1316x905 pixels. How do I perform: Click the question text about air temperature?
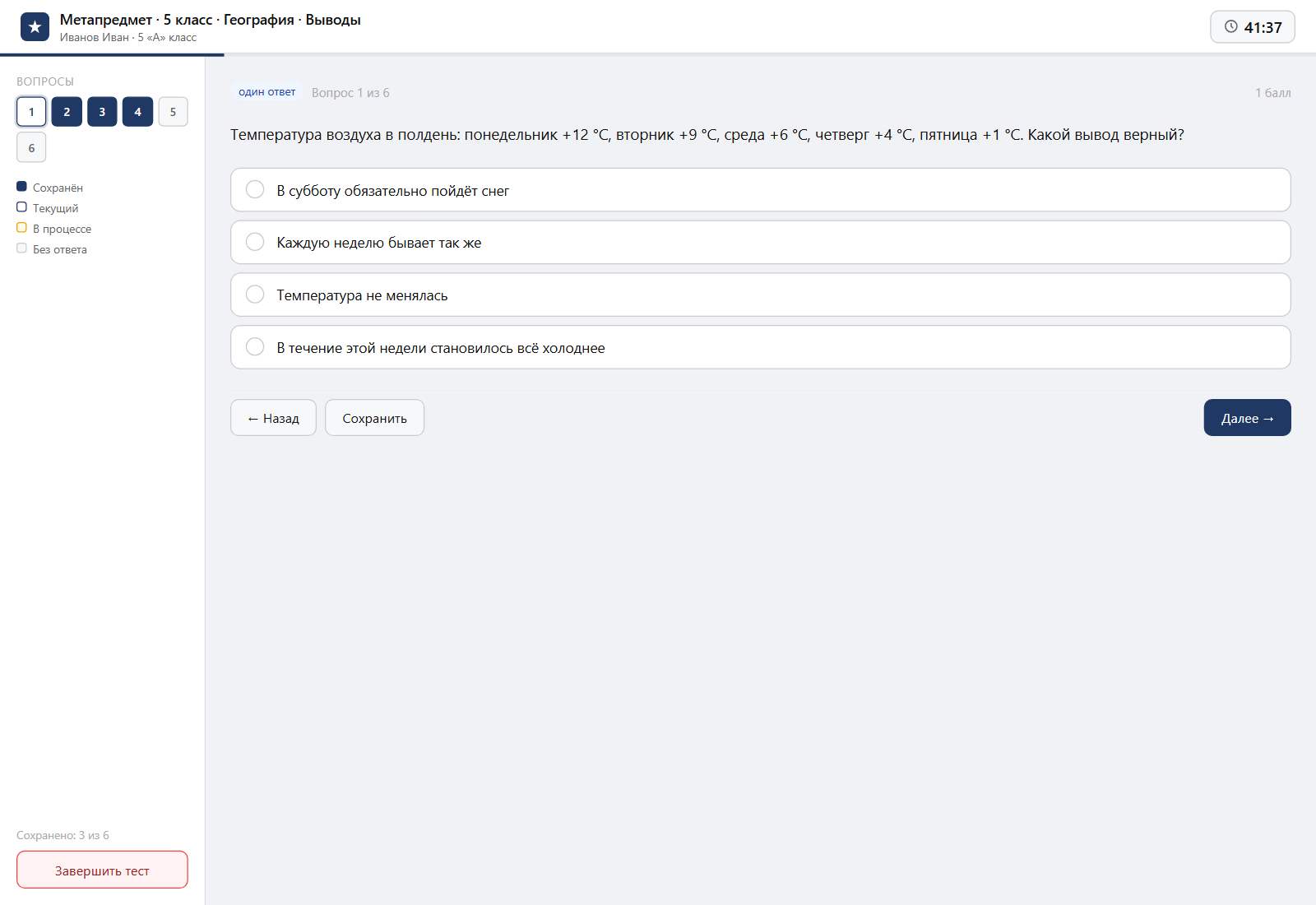707,135
